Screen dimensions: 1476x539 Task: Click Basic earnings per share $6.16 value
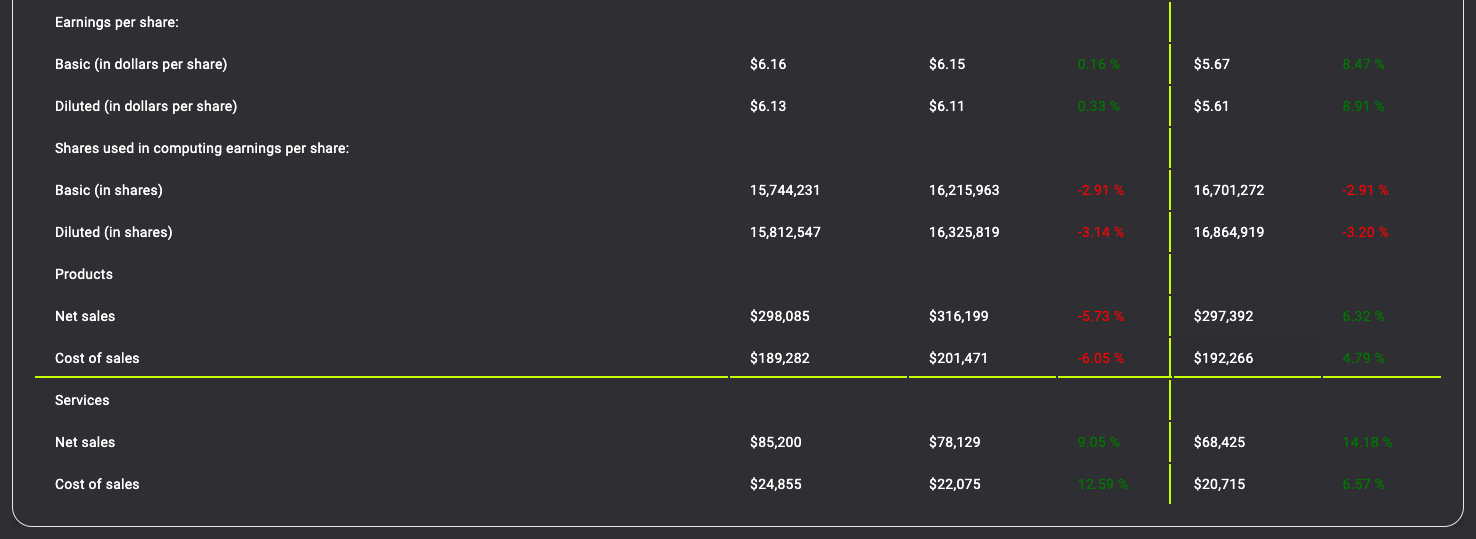point(768,64)
